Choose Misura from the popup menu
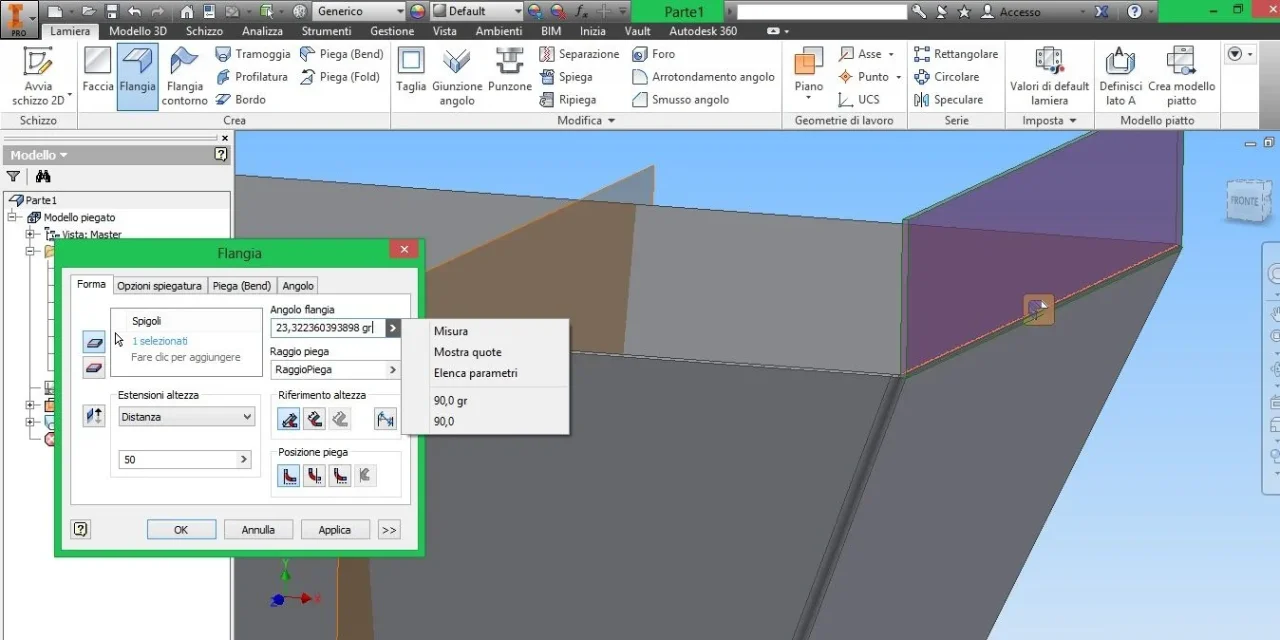The width and height of the screenshot is (1280, 640). (451, 331)
